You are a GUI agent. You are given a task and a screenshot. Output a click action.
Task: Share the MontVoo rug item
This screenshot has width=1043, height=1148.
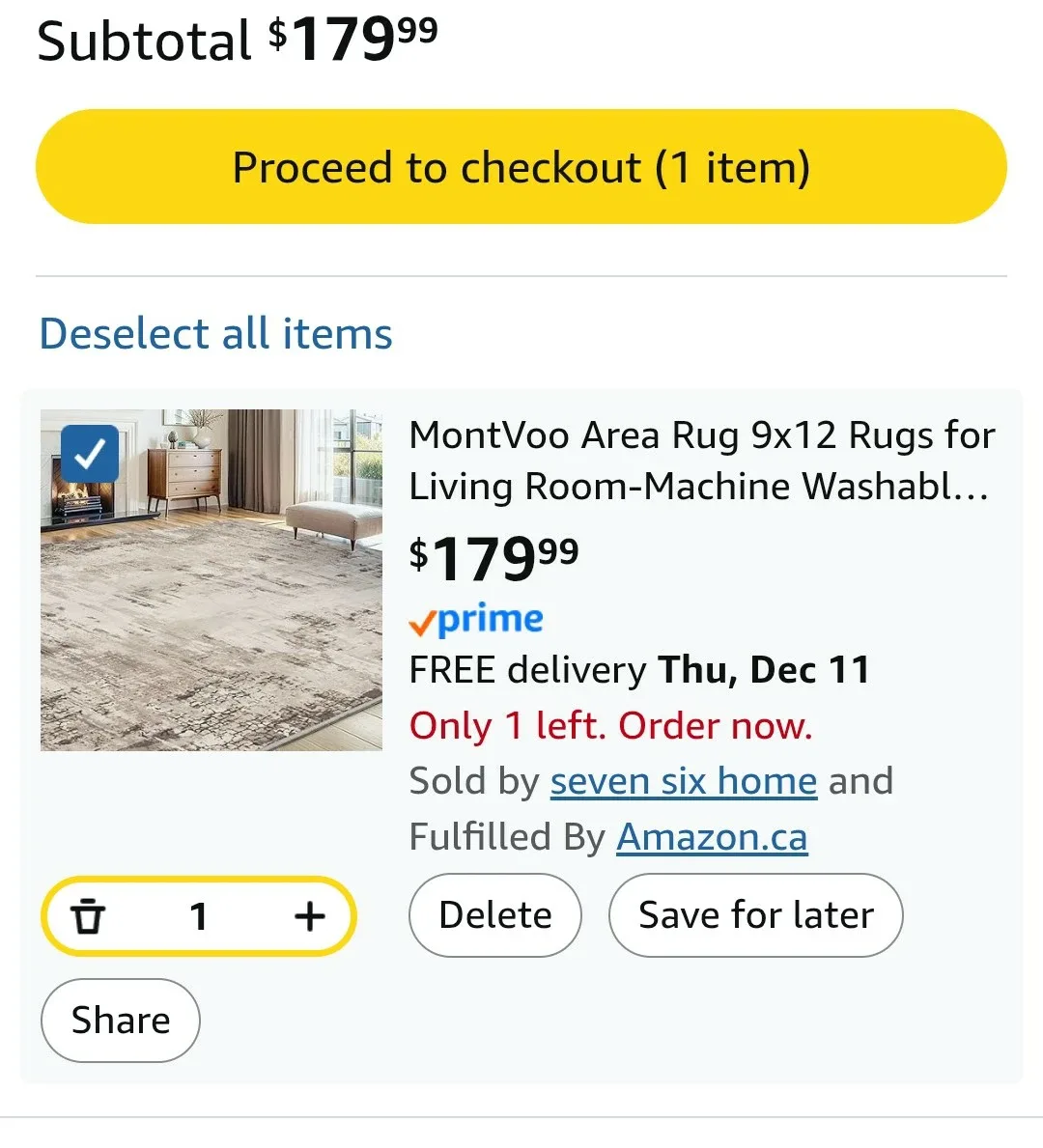tap(120, 1020)
